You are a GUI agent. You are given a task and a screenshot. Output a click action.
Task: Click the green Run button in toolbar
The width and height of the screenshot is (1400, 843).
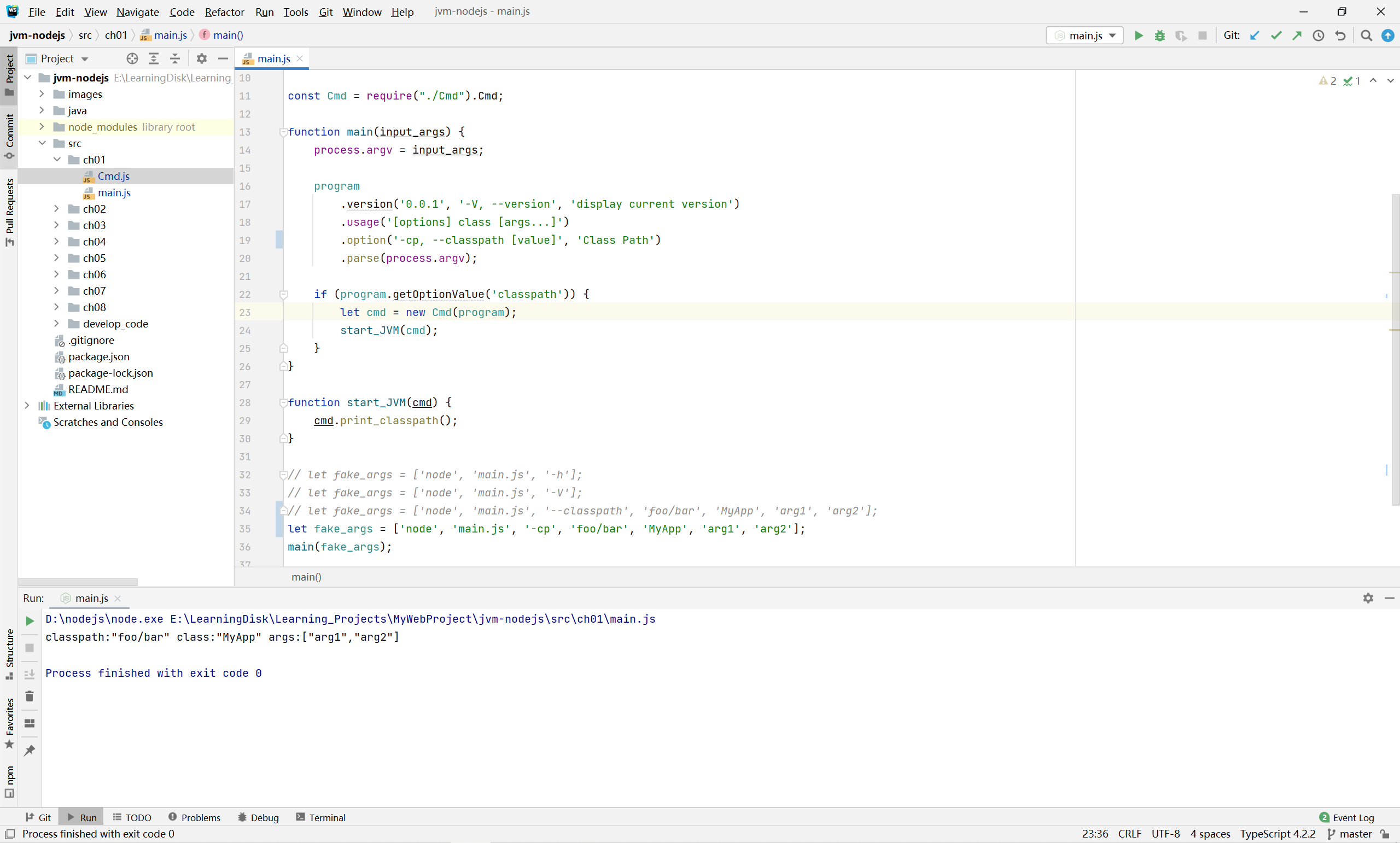pyautogui.click(x=1138, y=35)
